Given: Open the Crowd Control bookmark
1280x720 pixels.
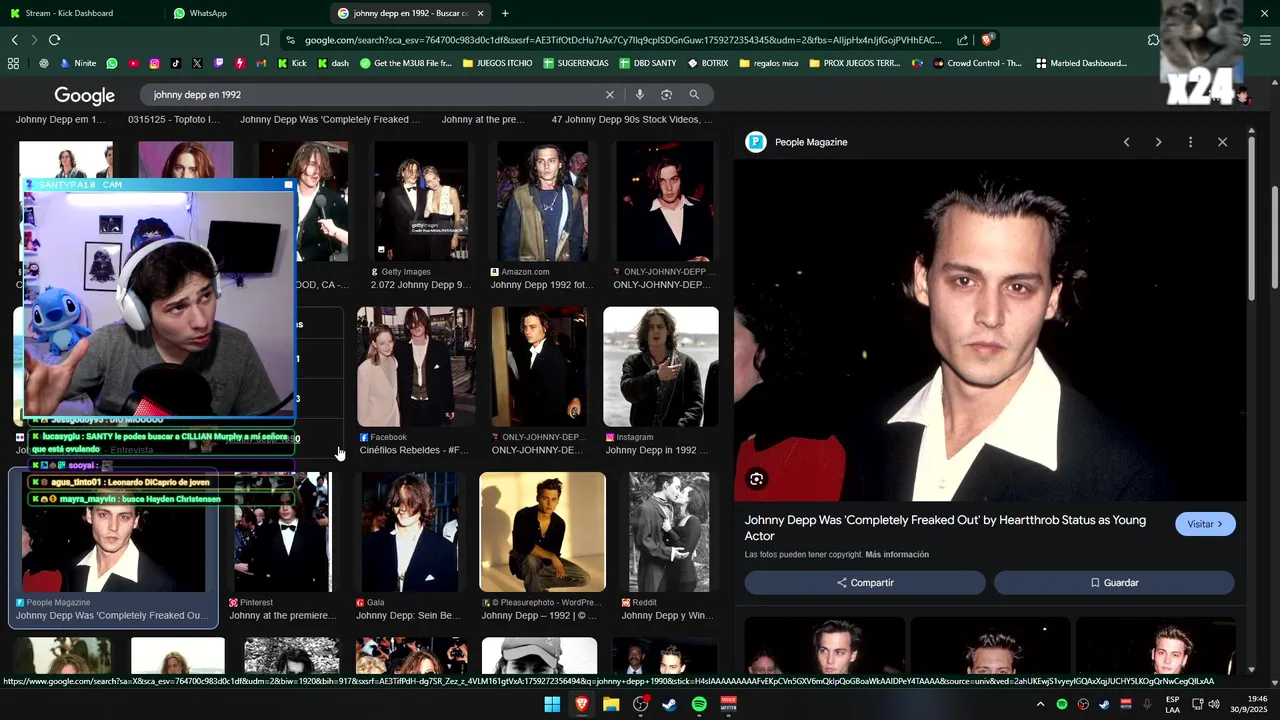Looking at the screenshot, I should (x=978, y=63).
